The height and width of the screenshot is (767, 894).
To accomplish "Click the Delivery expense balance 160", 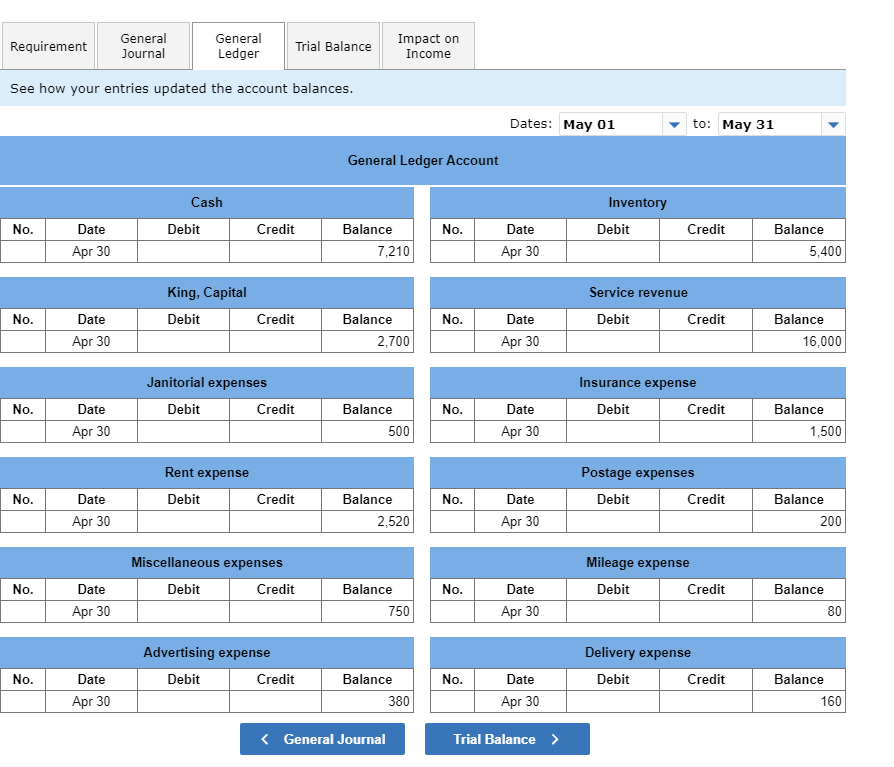I will (798, 701).
